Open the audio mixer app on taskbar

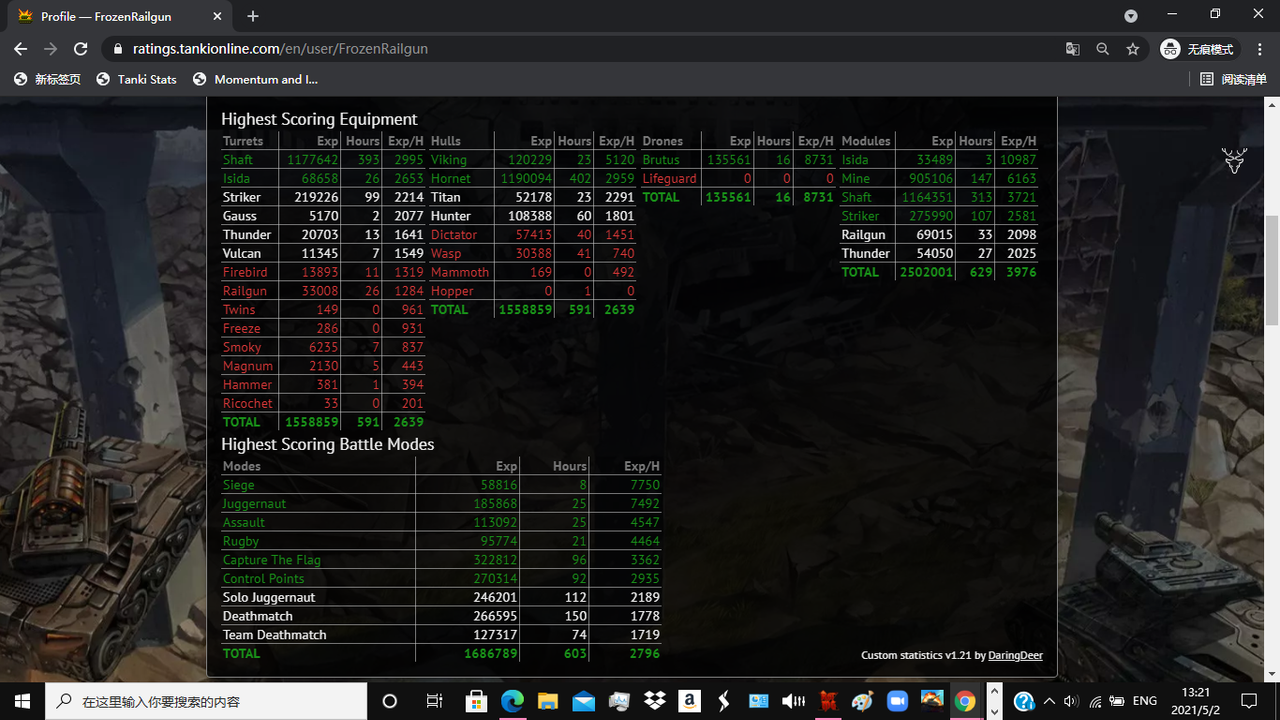click(x=793, y=701)
